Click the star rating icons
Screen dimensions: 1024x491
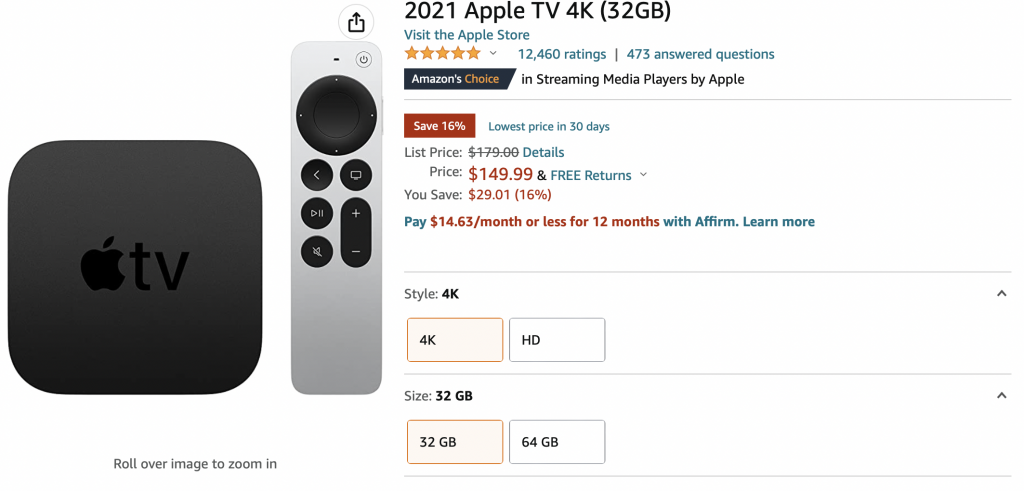click(442, 54)
